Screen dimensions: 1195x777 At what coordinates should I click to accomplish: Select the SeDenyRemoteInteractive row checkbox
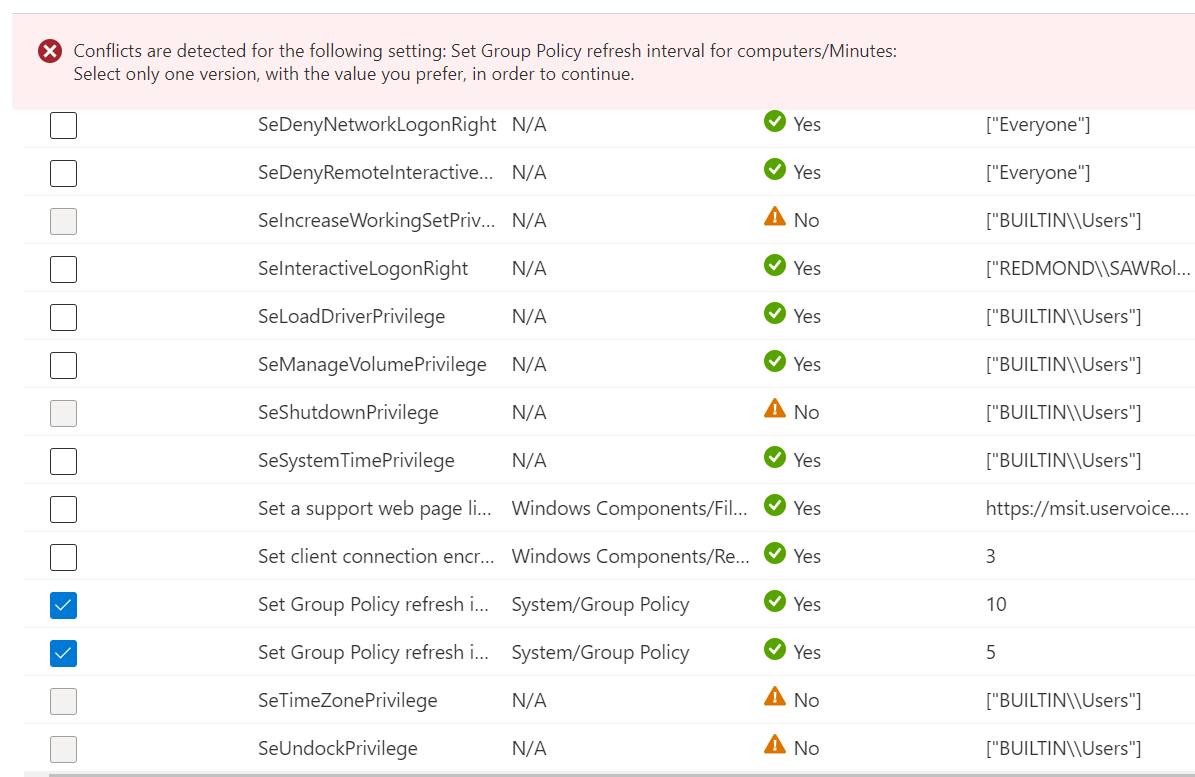[x=63, y=173]
